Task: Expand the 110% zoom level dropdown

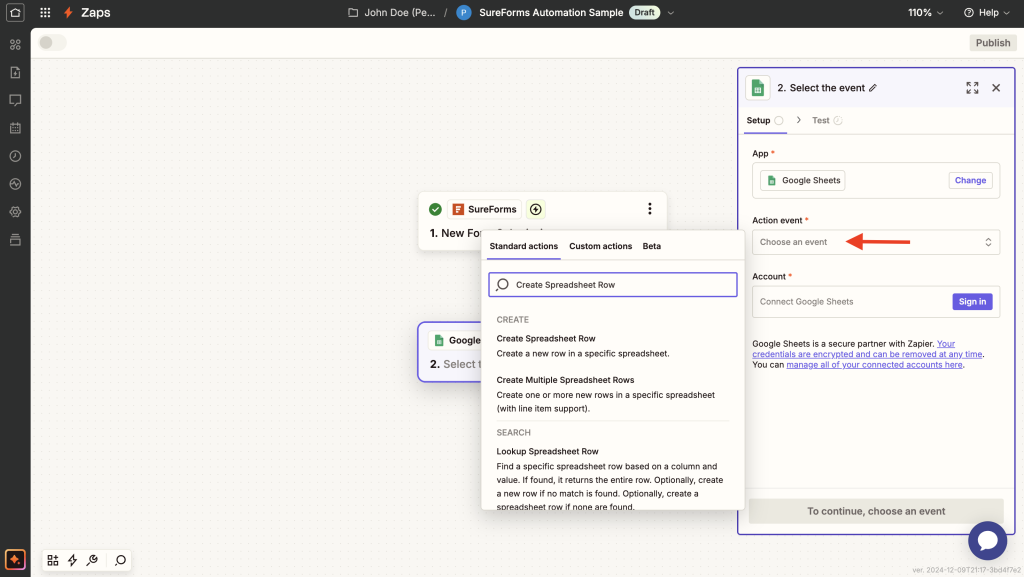Action: click(x=926, y=13)
